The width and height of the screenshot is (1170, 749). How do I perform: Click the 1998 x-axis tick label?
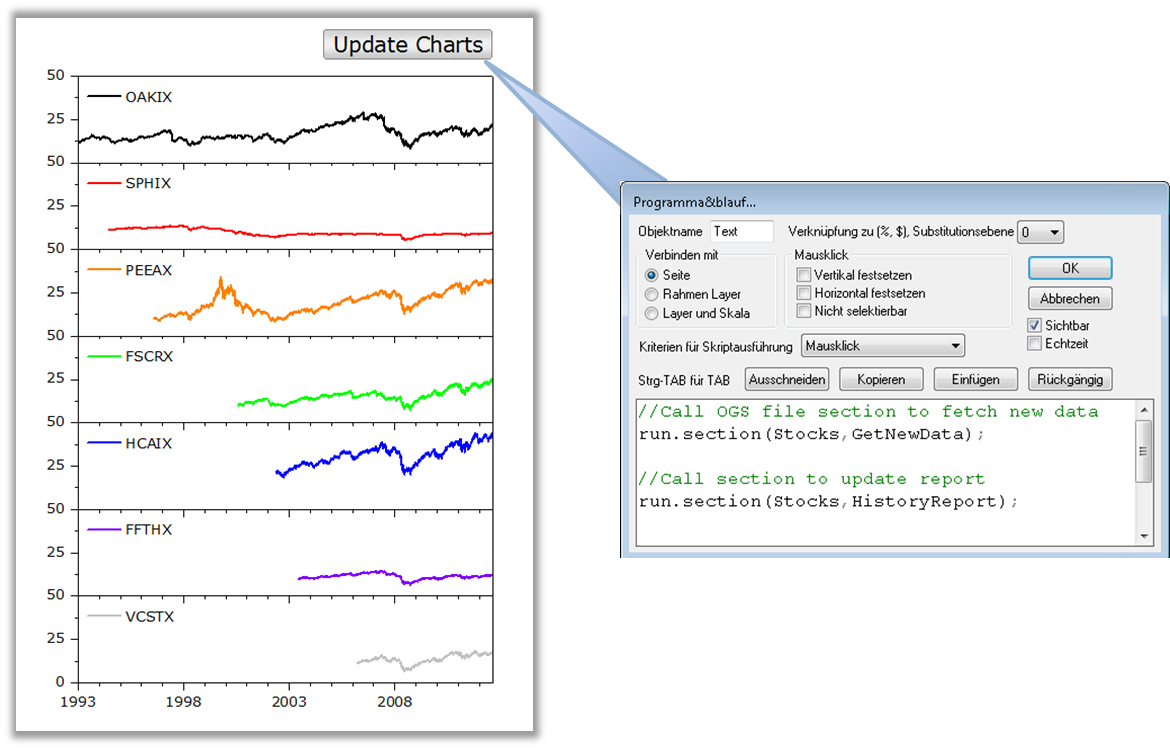coord(184,702)
